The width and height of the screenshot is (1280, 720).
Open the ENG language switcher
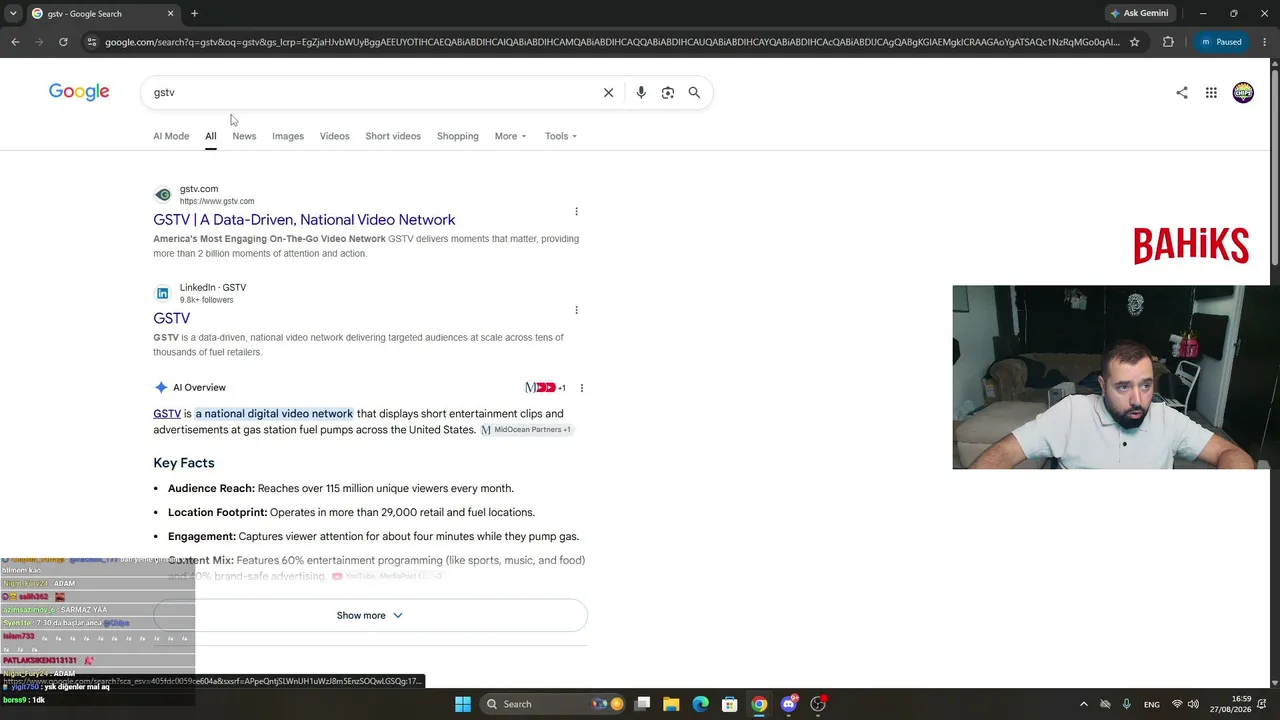pos(1152,704)
